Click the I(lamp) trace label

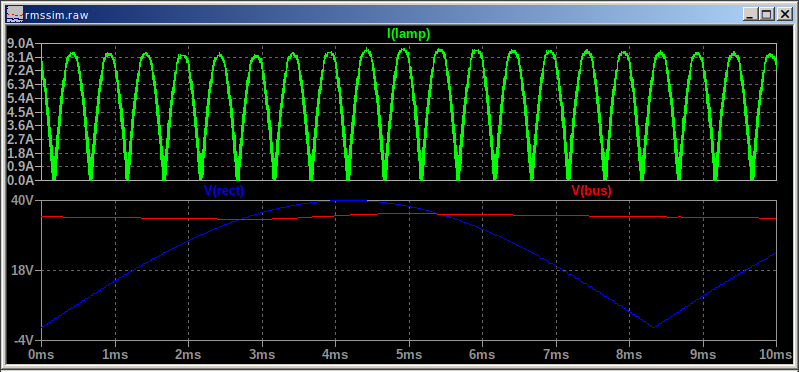point(409,34)
